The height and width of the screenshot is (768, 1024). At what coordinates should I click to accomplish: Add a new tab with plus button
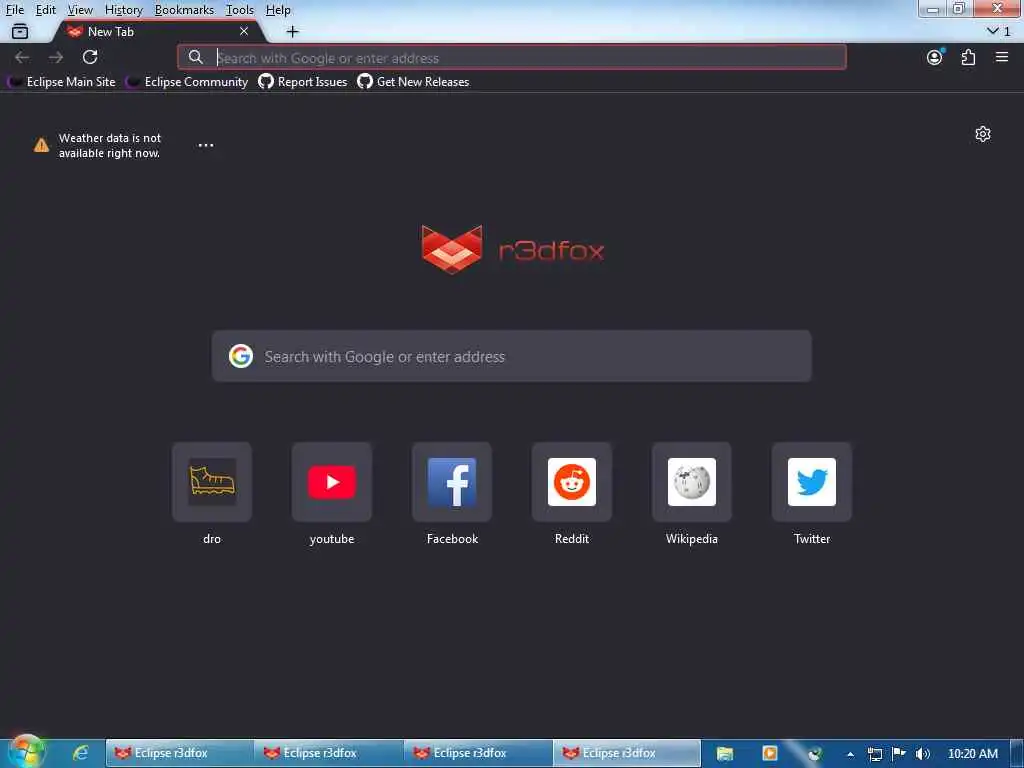click(x=293, y=31)
